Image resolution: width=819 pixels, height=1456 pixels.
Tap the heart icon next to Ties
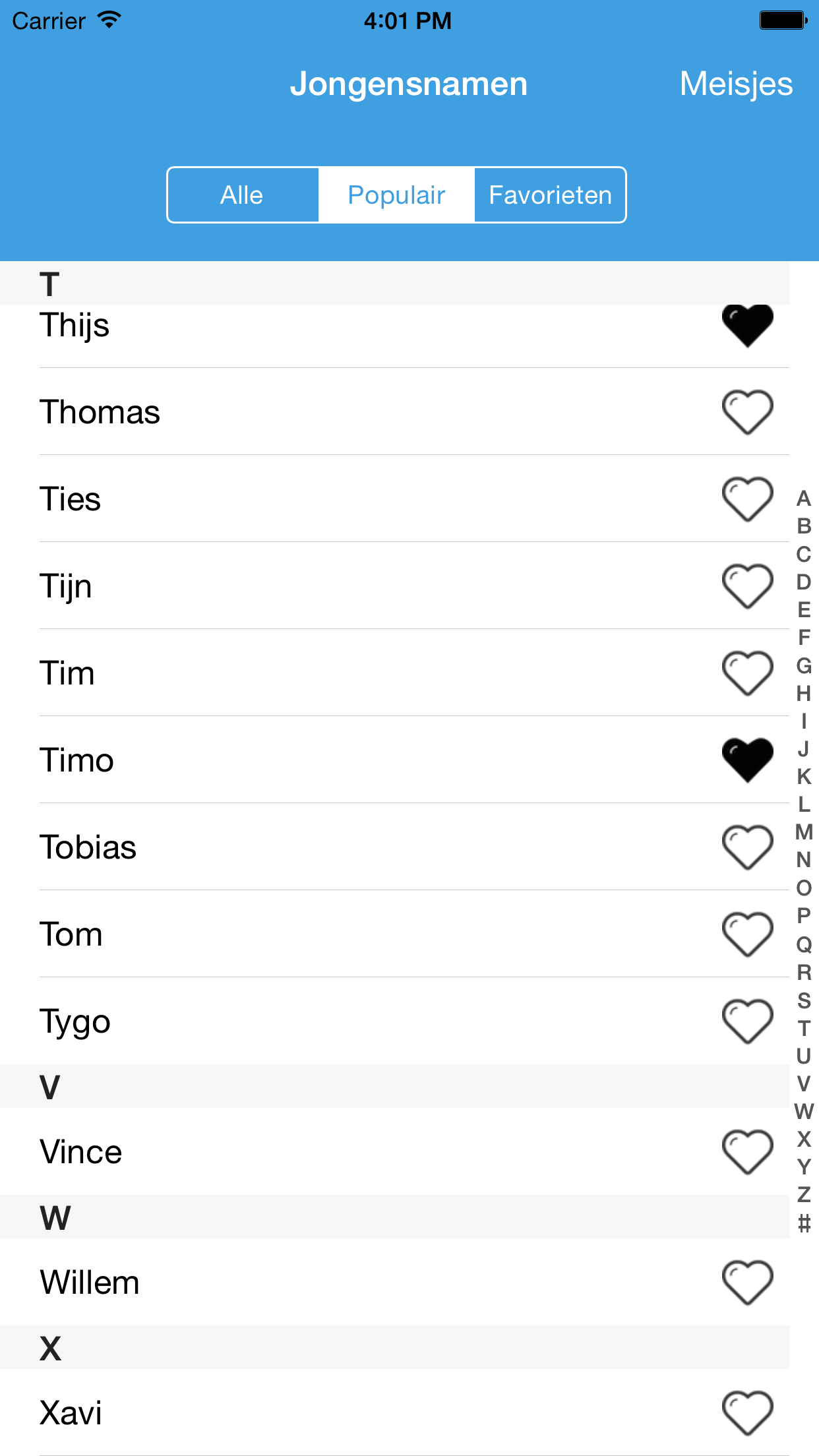[747, 499]
